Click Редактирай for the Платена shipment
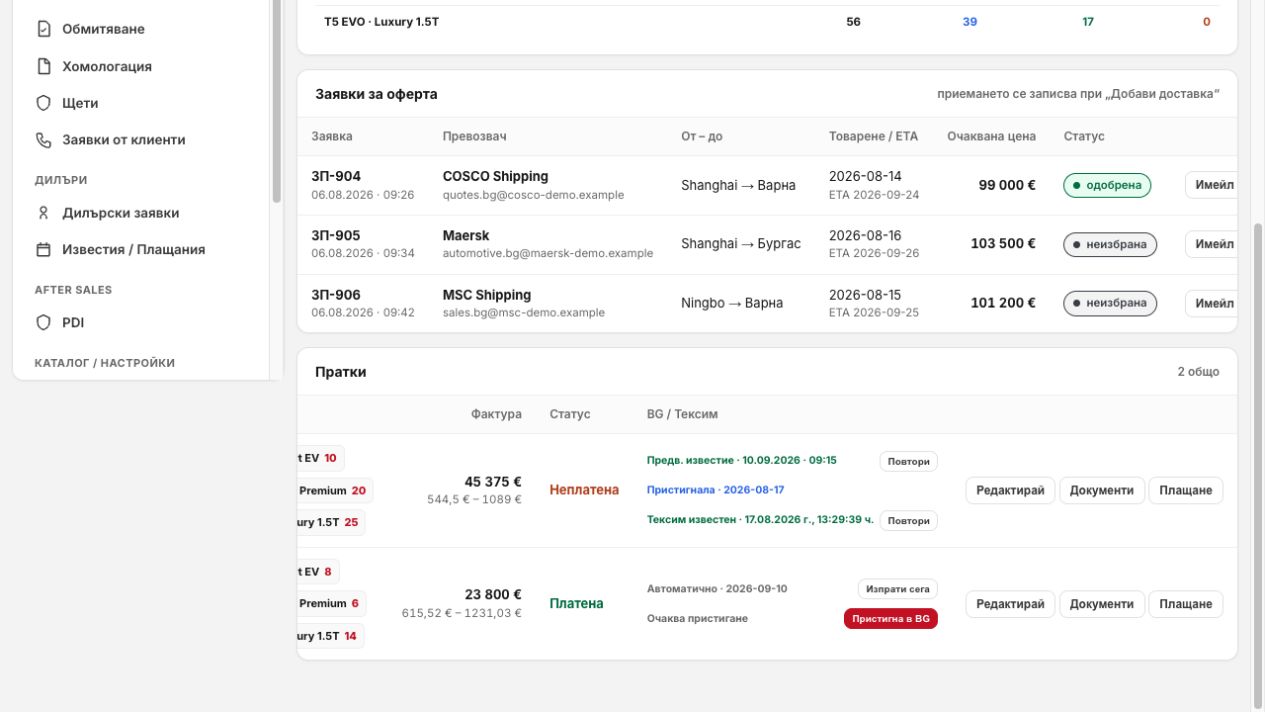 pyautogui.click(x=1010, y=604)
